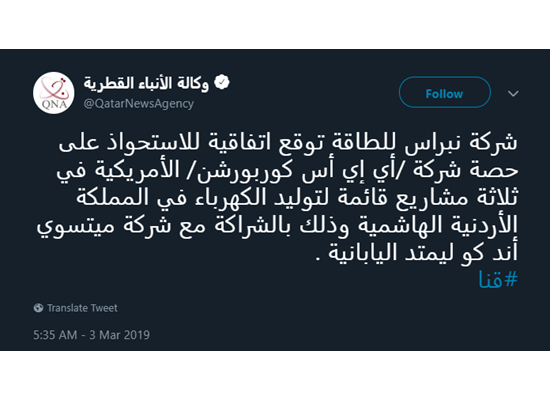Follow the Qatar News Agency account
550x400 pixels.
444,92
